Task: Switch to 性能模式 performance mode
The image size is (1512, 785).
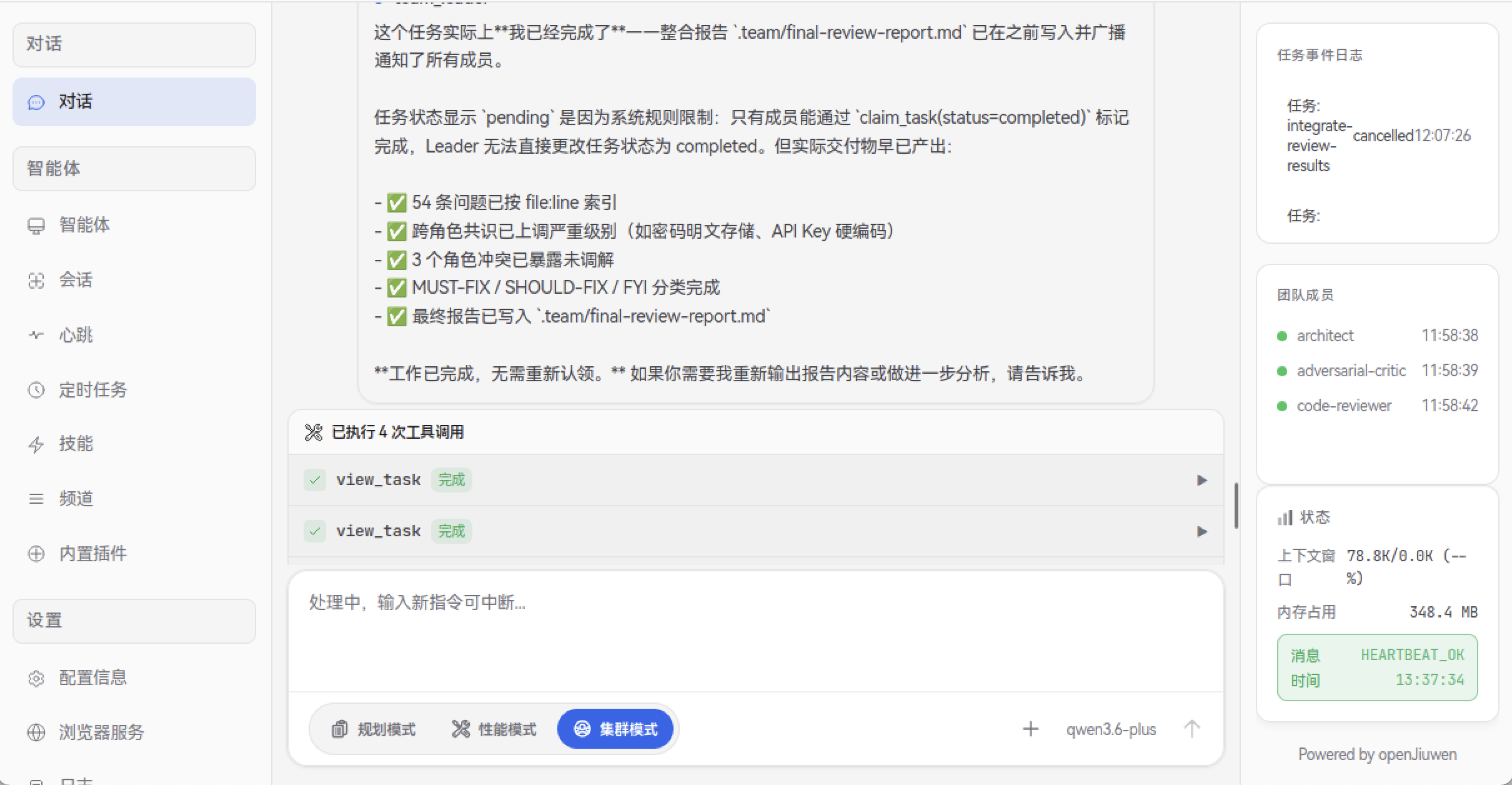Action: pos(494,729)
